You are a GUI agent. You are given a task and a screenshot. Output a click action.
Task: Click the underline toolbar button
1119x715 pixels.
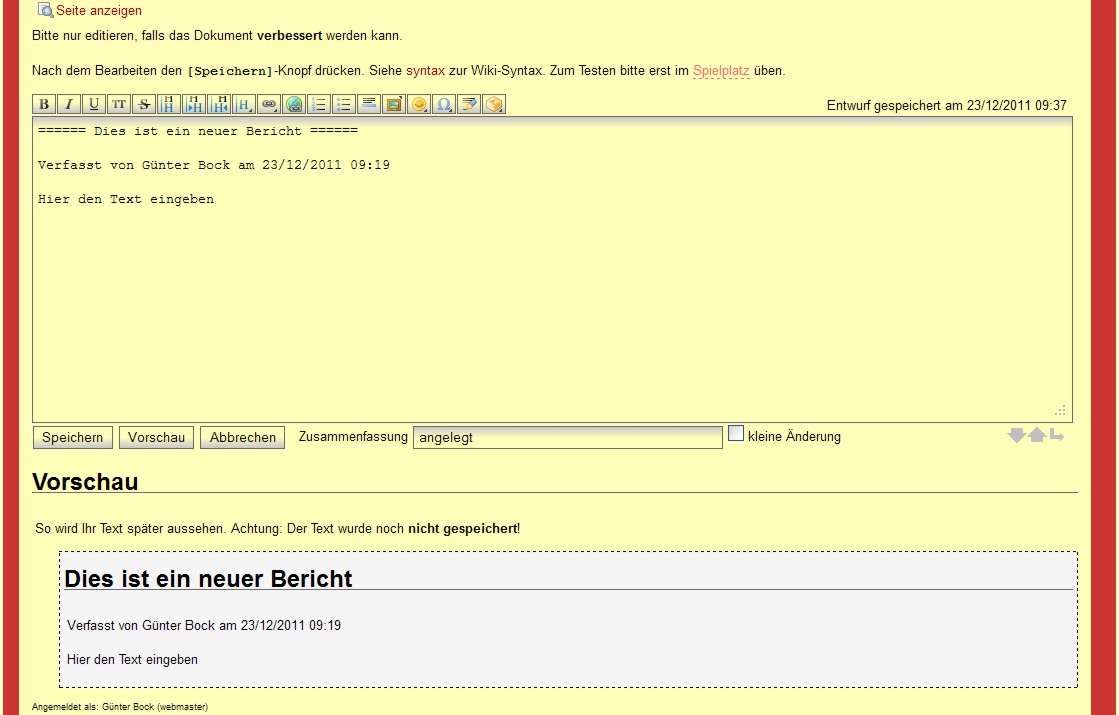(x=94, y=104)
